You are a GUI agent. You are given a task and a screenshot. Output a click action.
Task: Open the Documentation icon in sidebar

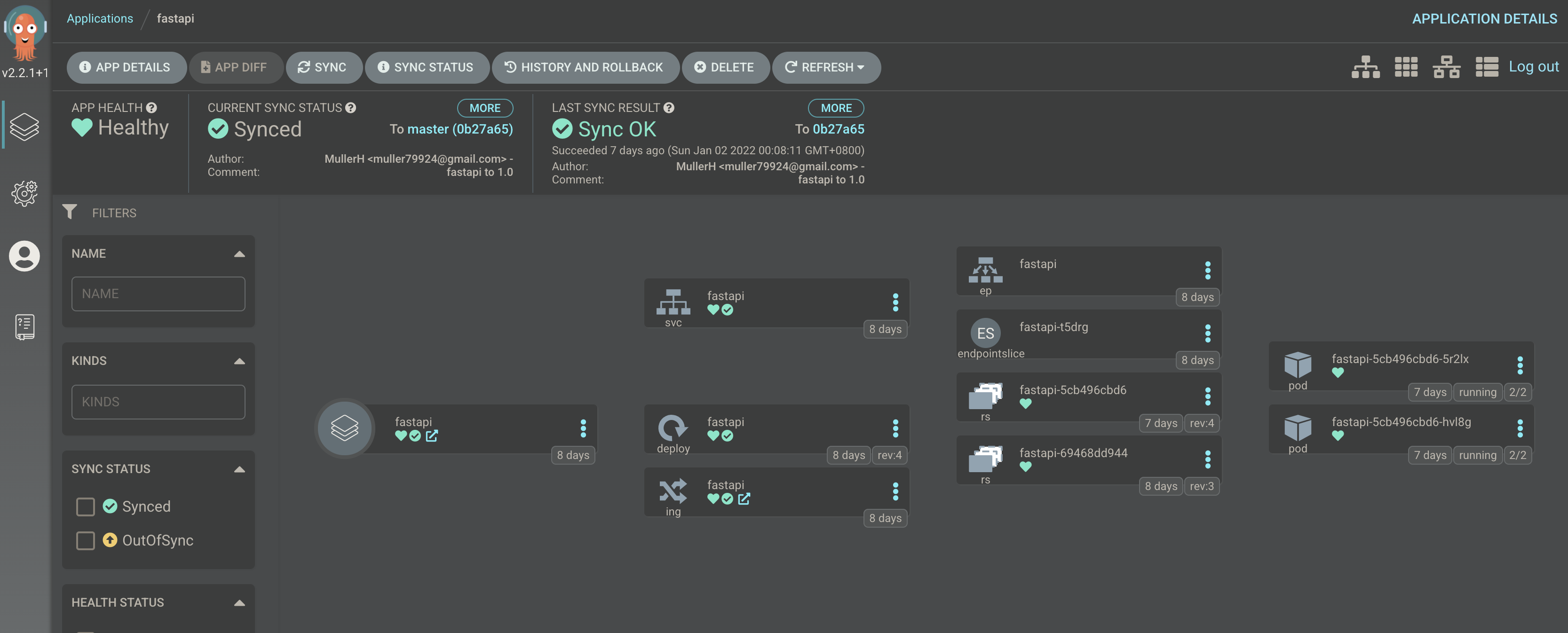tap(24, 327)
